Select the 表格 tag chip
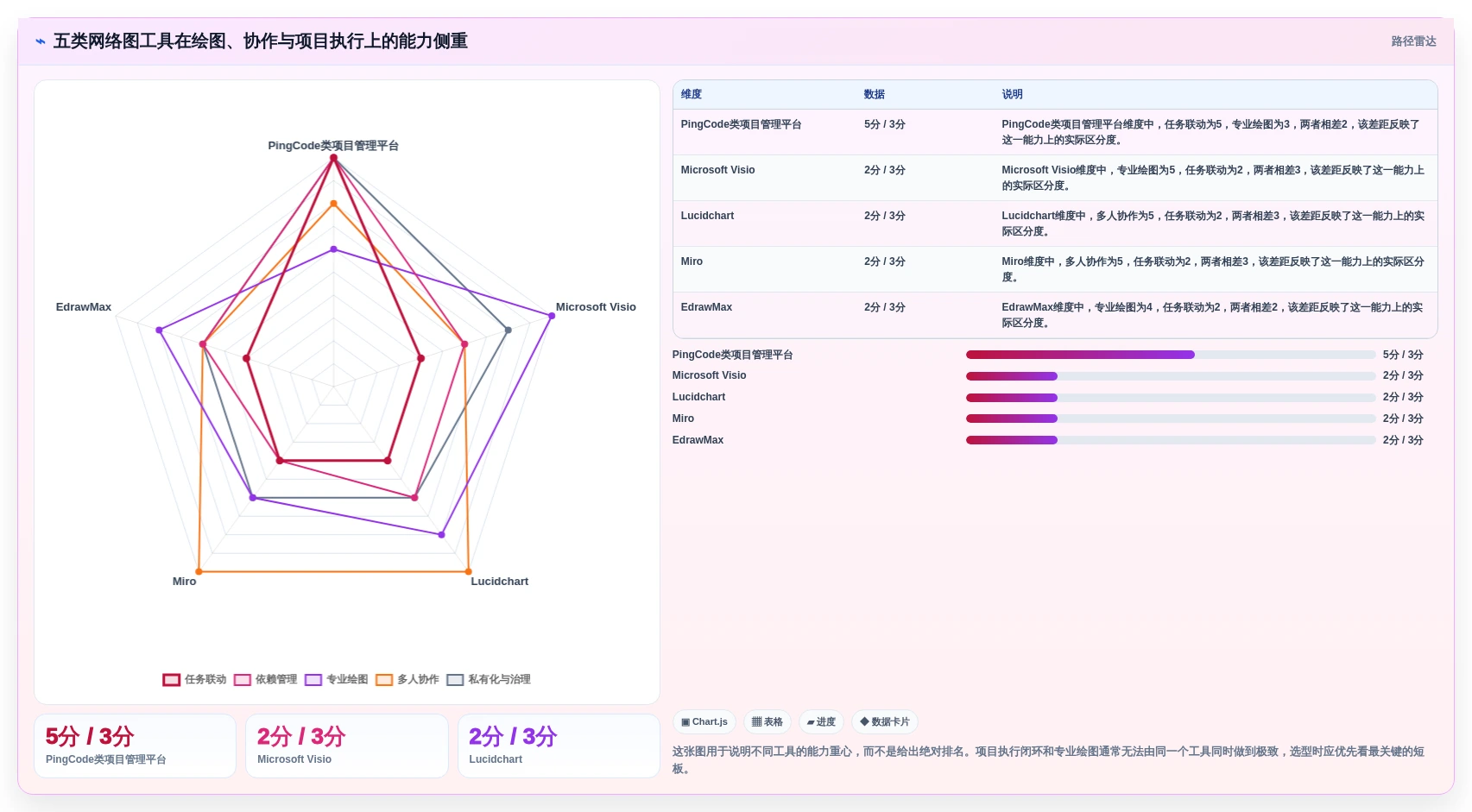 768,722
